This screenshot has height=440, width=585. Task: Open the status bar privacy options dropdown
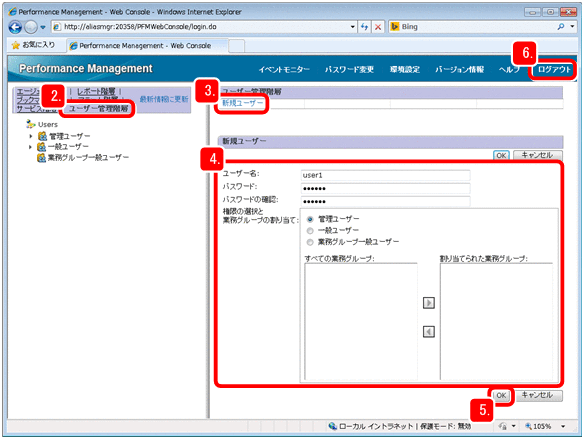[514, 426]
